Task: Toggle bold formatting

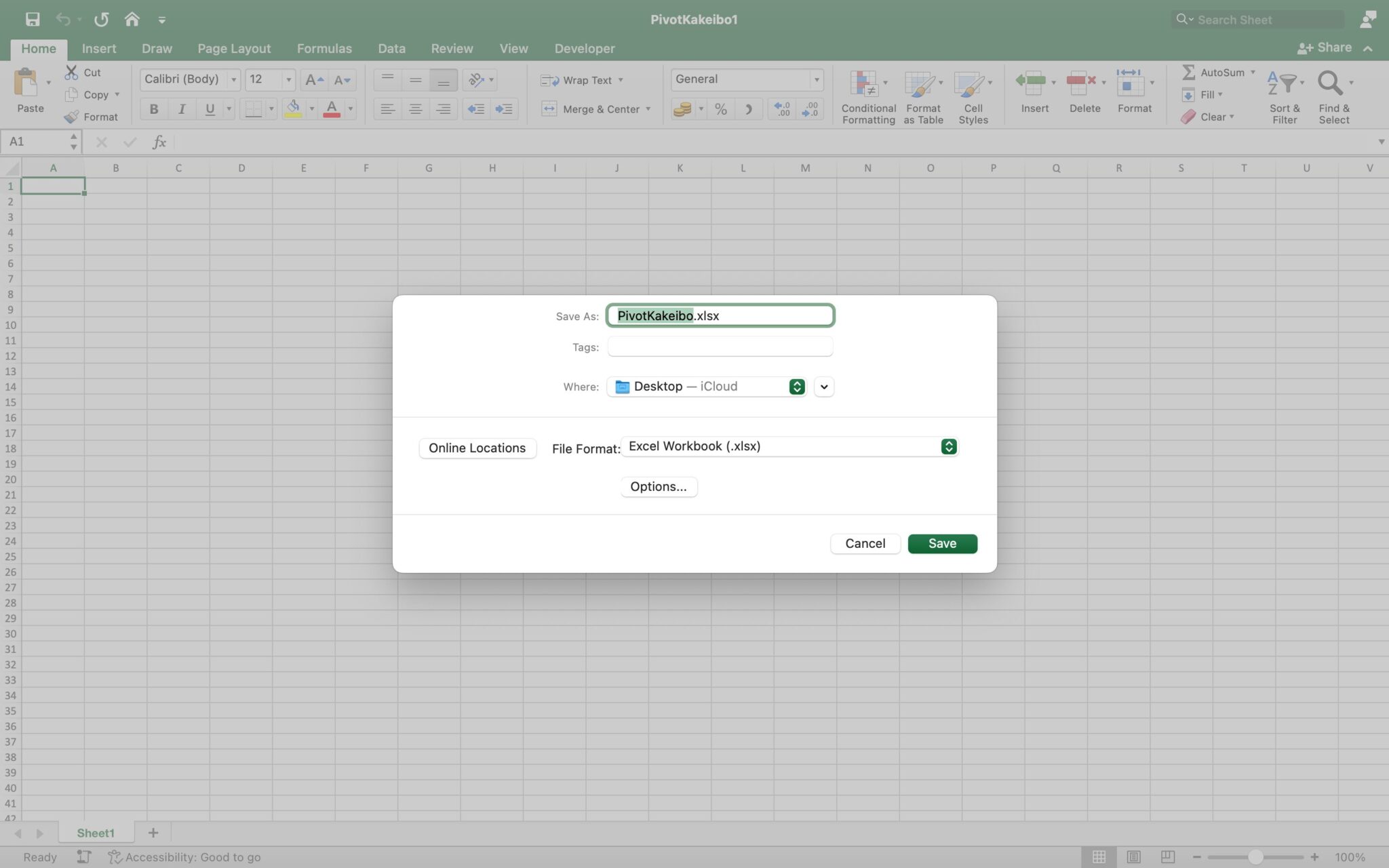Action: click(153, 108)
